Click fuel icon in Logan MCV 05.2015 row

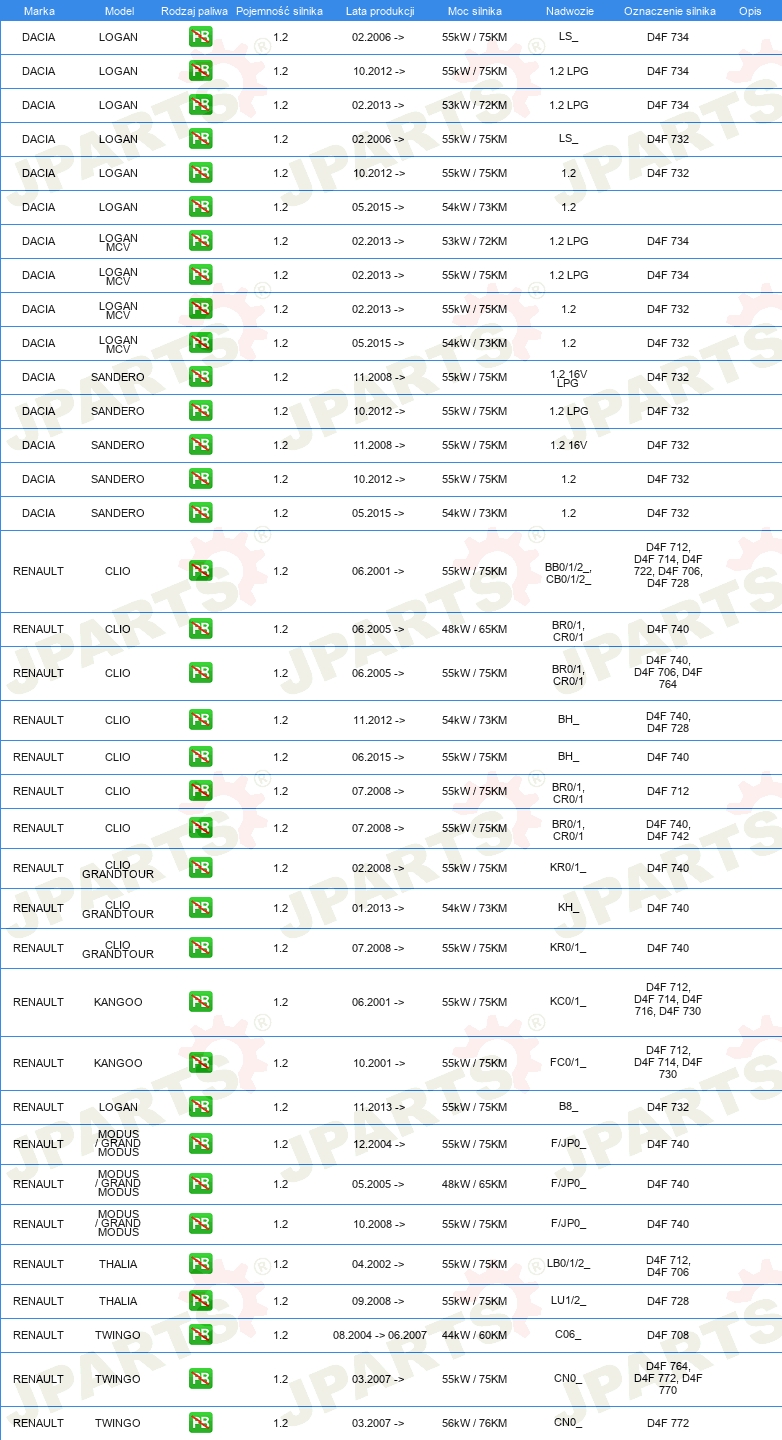[200, 343]
